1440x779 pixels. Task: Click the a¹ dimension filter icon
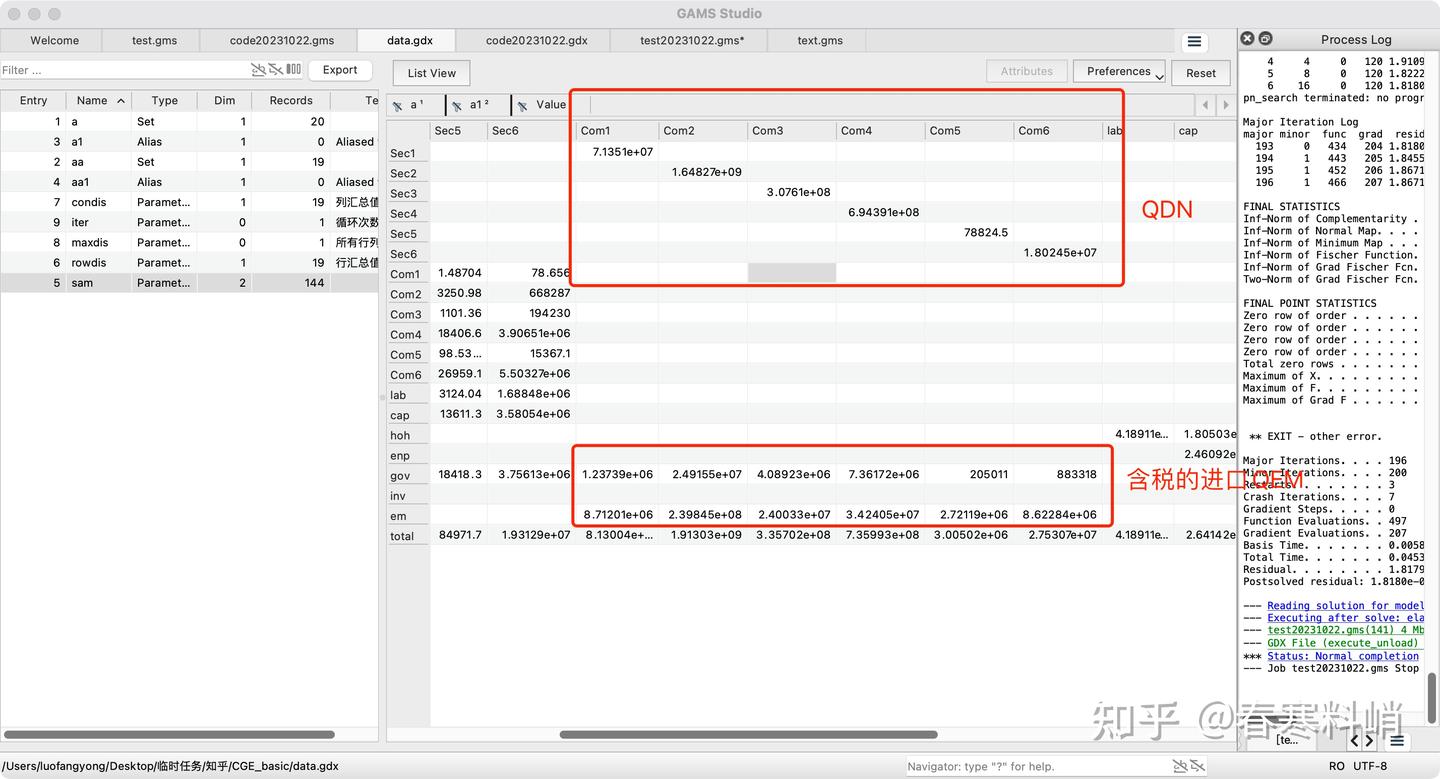tap(397, 105)
